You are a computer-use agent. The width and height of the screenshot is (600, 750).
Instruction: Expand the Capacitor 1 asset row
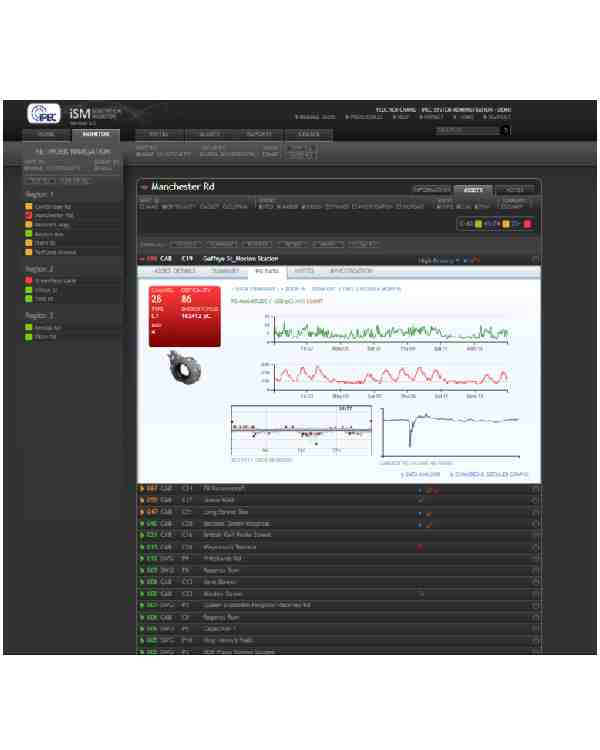click(x=142, y=629)
